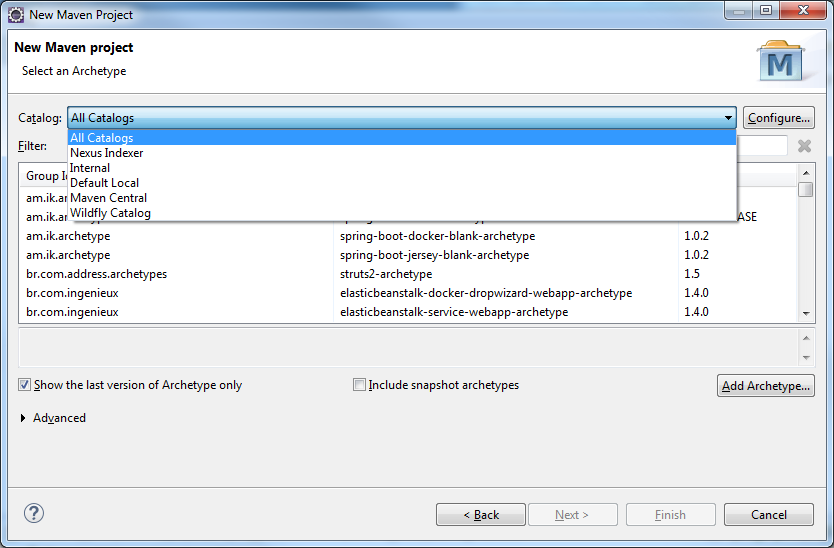The image size is (834, 548).
Task: Click the Add Archetype... button
Action: [765, 386]
